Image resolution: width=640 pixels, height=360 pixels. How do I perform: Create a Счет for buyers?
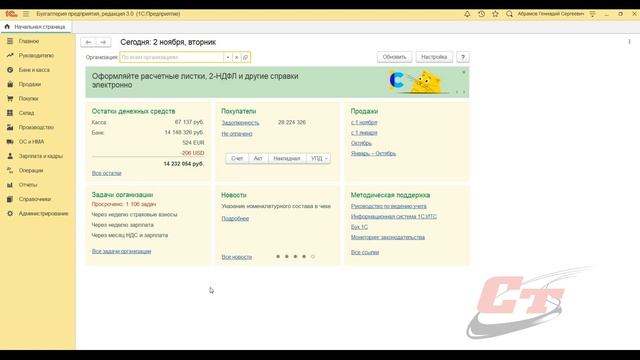(237, 158)
